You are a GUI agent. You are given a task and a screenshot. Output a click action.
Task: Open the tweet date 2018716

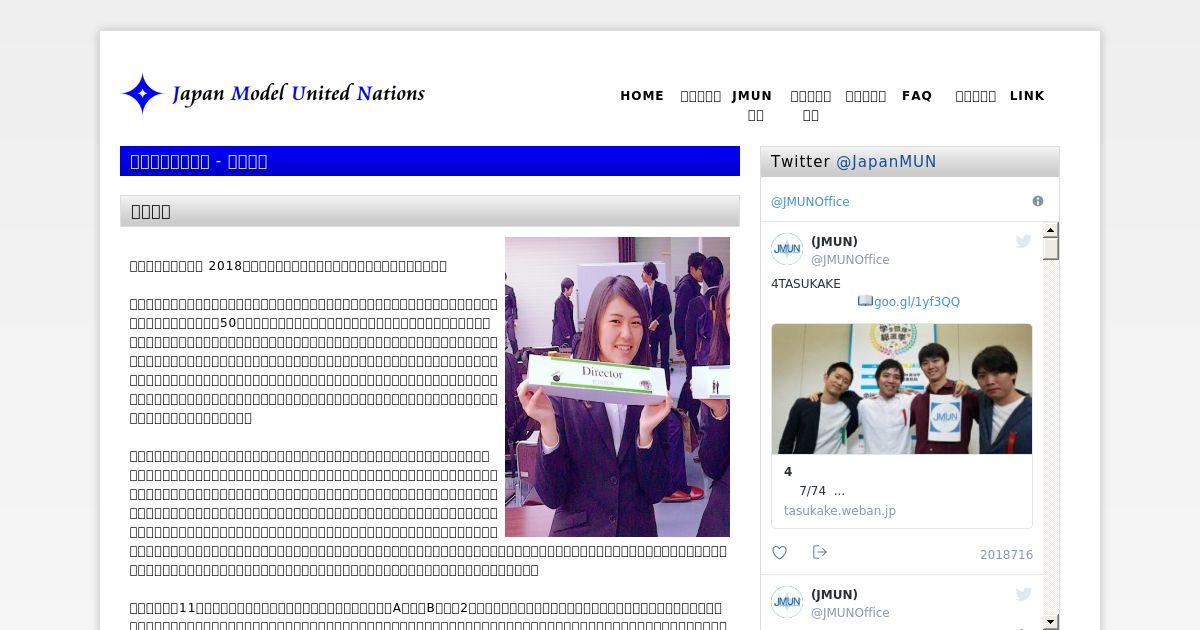pyautogui.click(x=1006, y=555)
